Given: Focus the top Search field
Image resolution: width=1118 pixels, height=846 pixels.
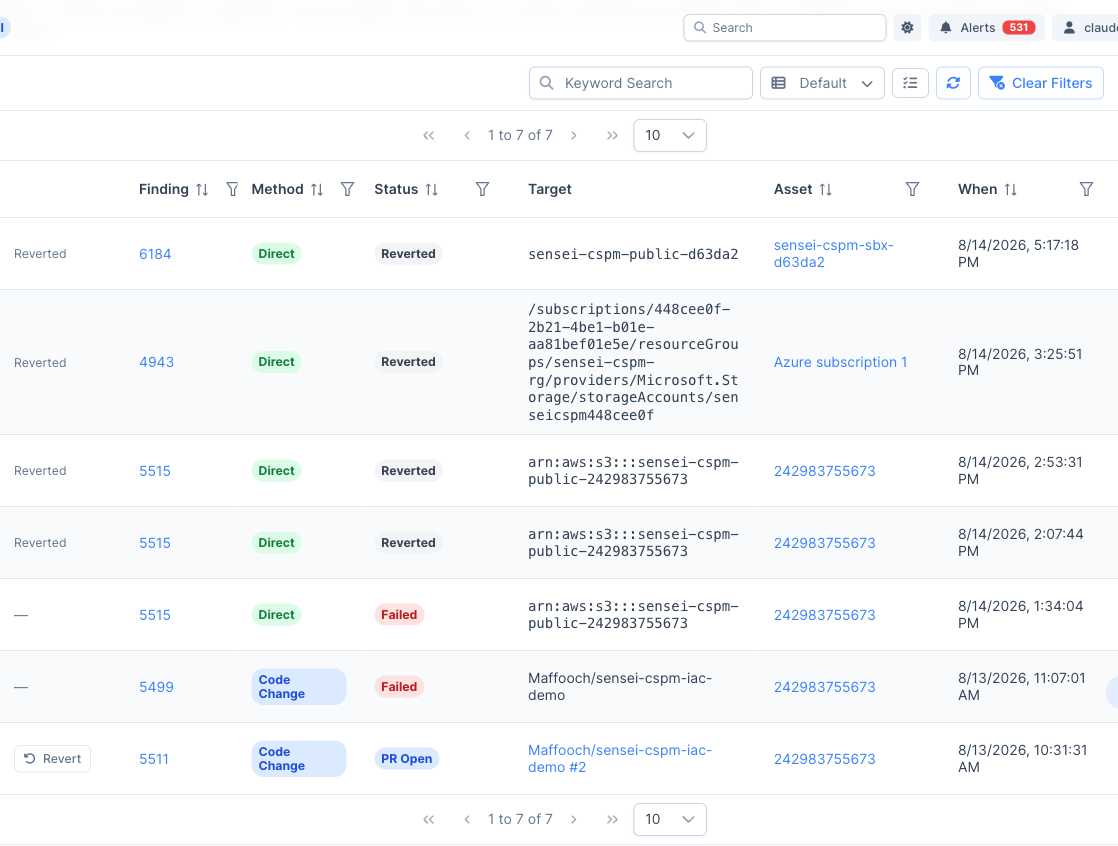Looking at the screenshot, I should click(784, 28).
